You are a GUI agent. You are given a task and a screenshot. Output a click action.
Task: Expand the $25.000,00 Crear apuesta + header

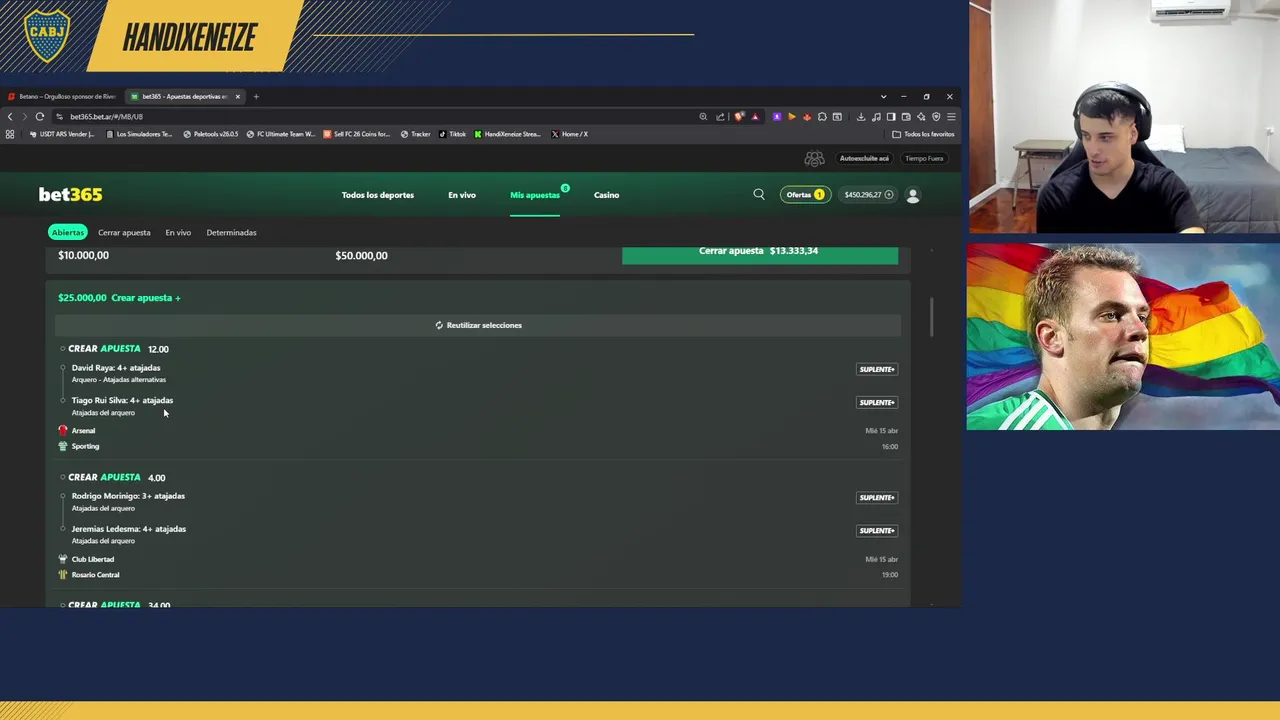(119, 297)
